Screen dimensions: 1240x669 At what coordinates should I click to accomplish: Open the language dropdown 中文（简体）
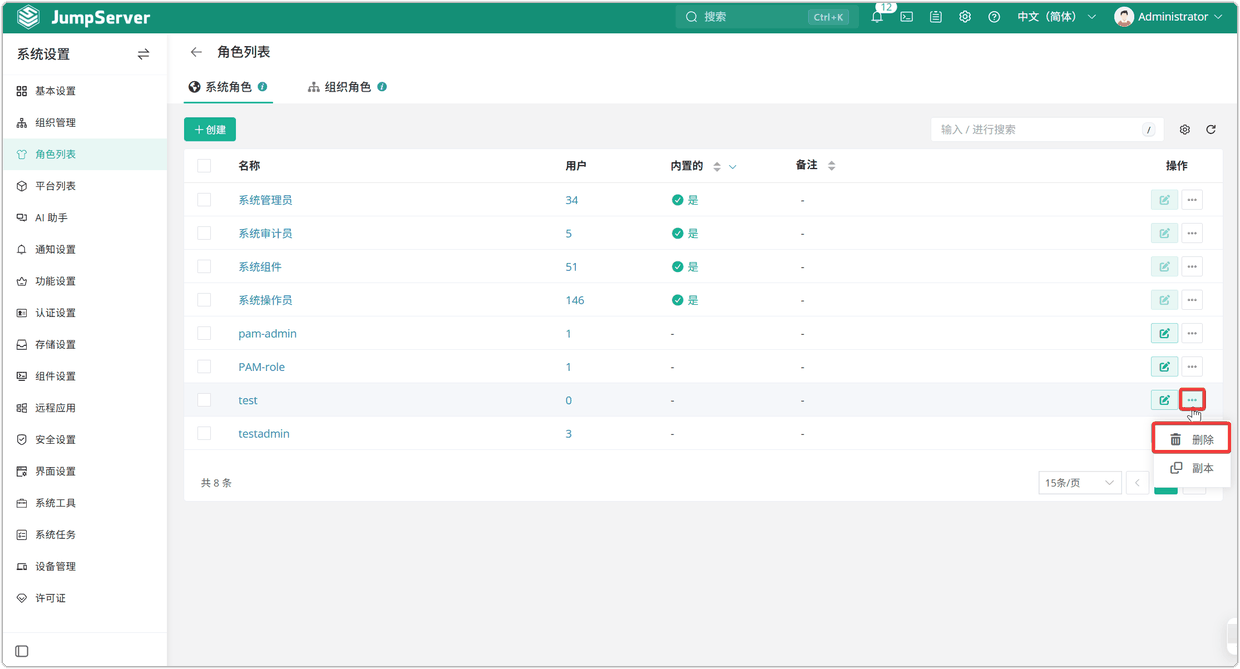pos(1057,17)
